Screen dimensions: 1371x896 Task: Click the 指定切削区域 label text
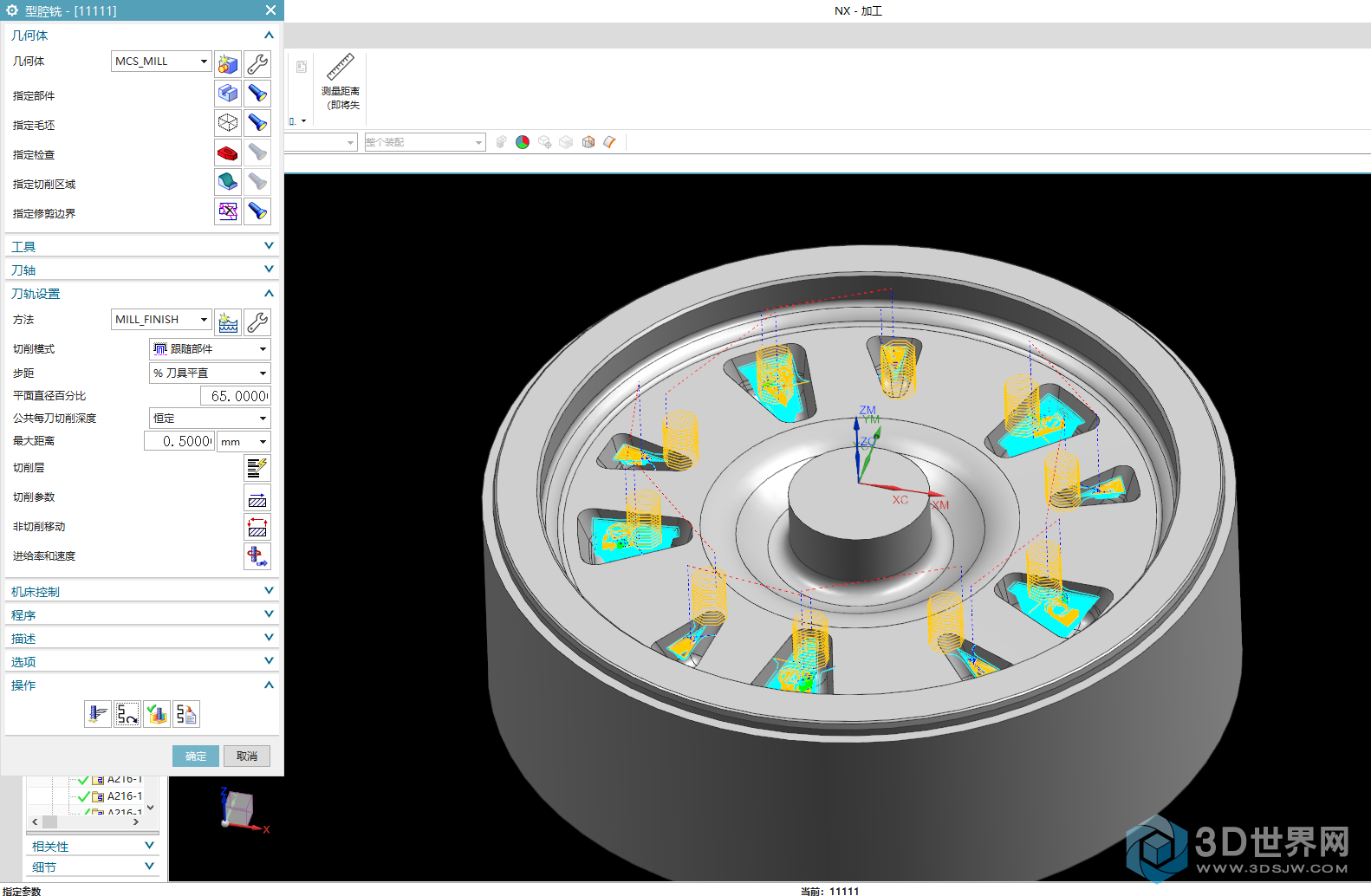pos(44,185)
